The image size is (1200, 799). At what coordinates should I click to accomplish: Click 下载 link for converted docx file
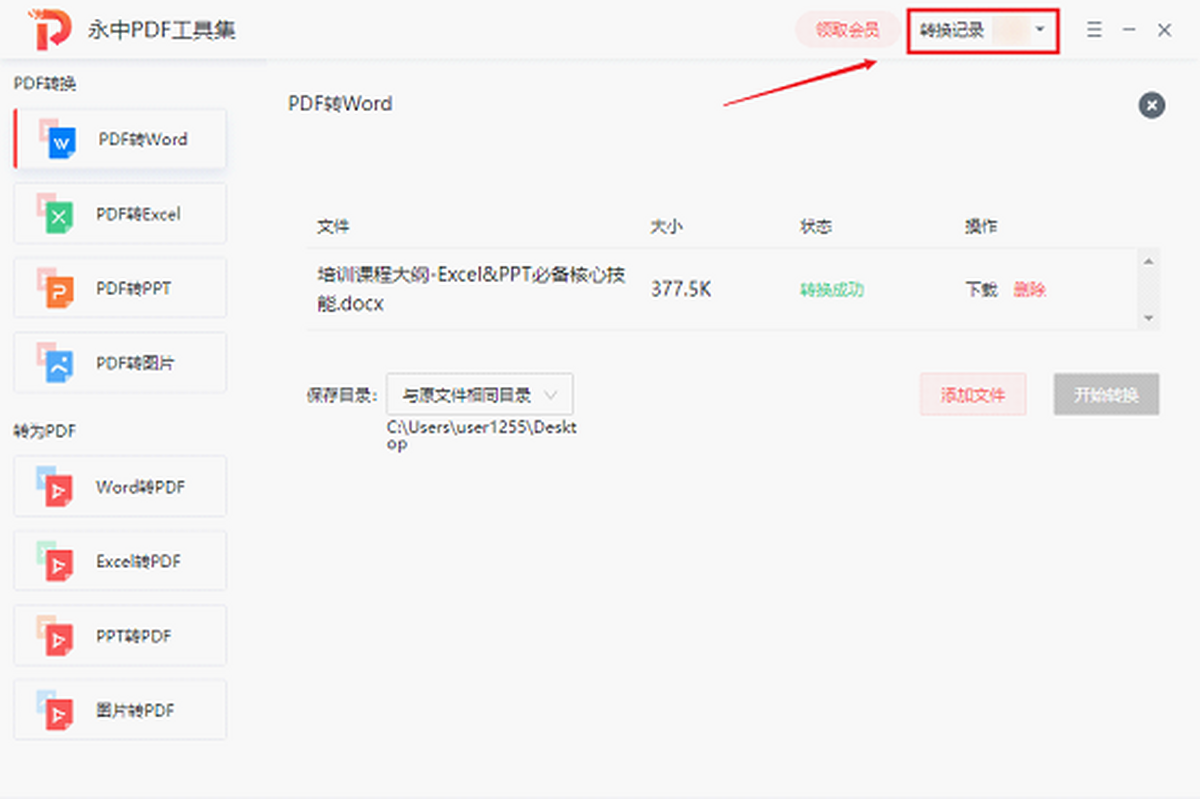[980, 290]
